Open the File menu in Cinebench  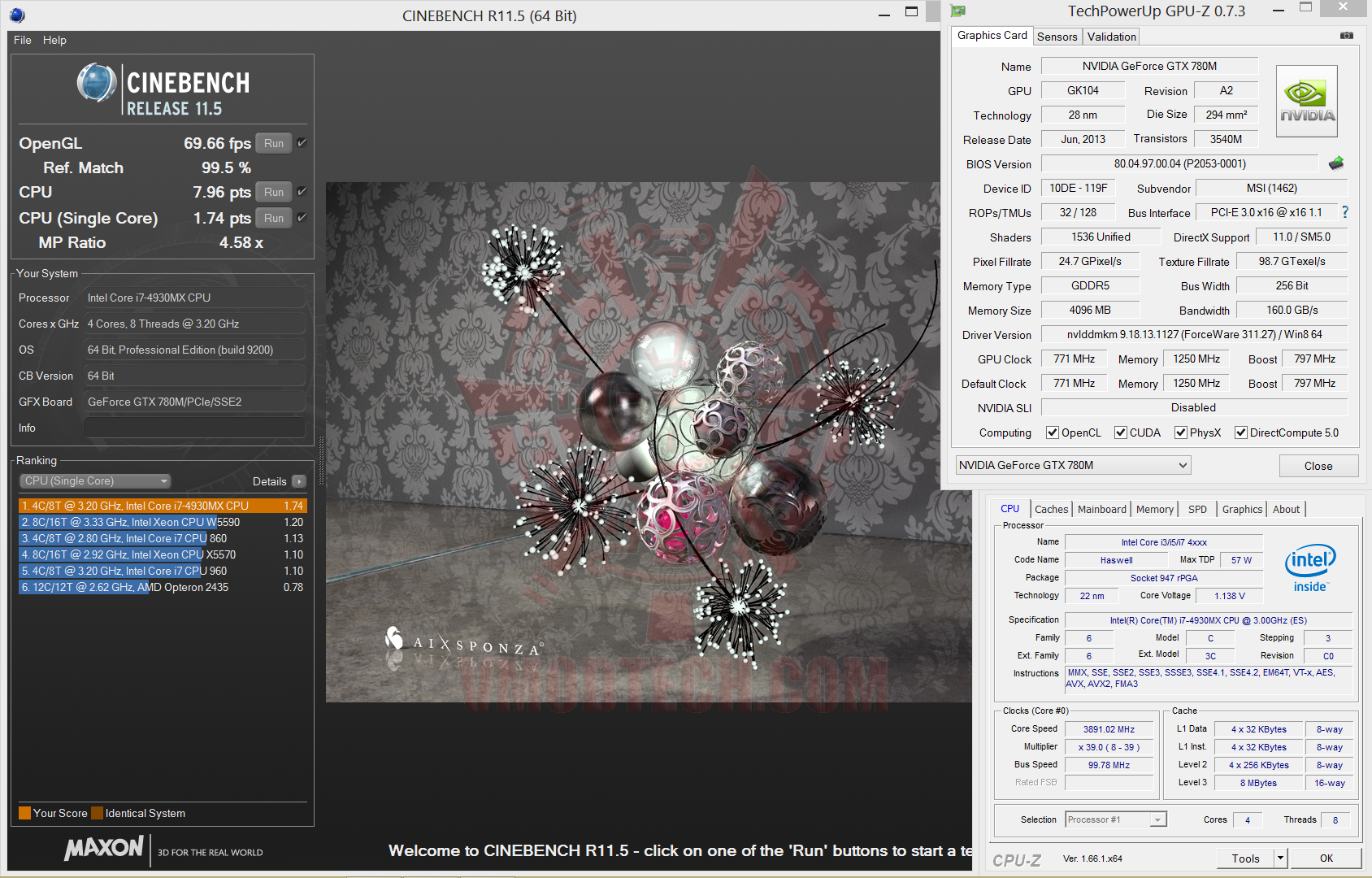click(22, 40)
